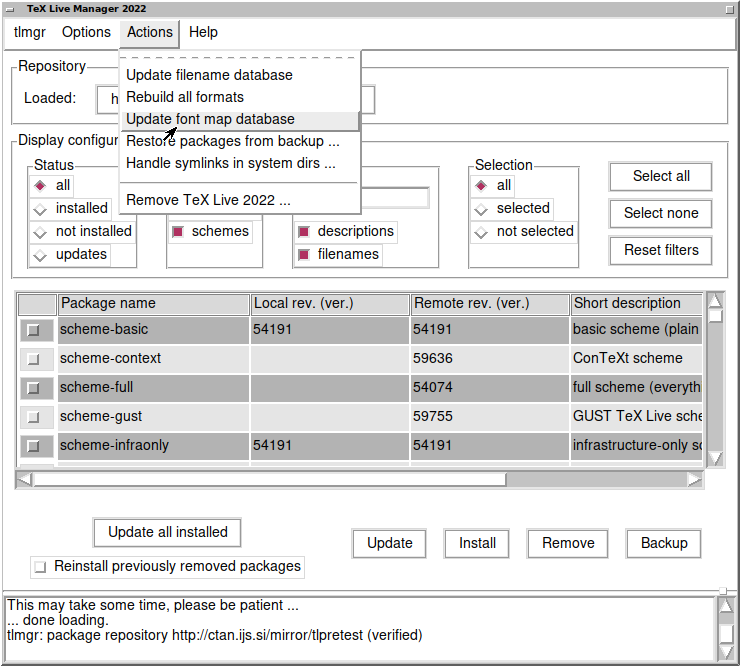Enable Reinstall previously removed packages

pyautogui.click(x=40, y=567)
